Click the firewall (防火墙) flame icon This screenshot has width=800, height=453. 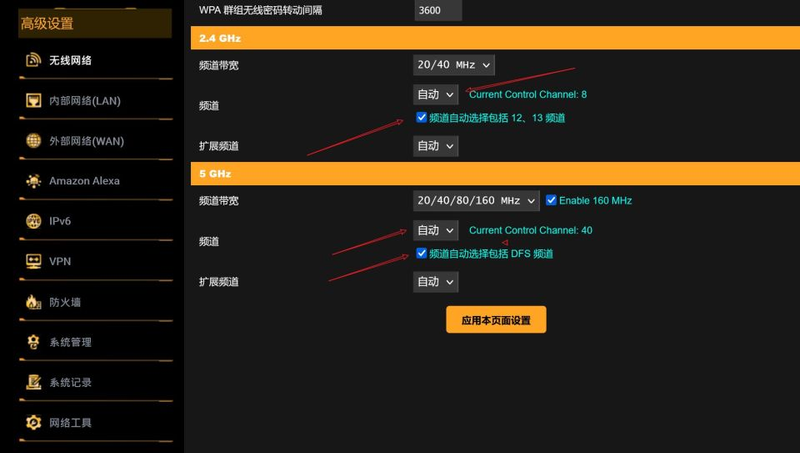click(x=33, y=302)
